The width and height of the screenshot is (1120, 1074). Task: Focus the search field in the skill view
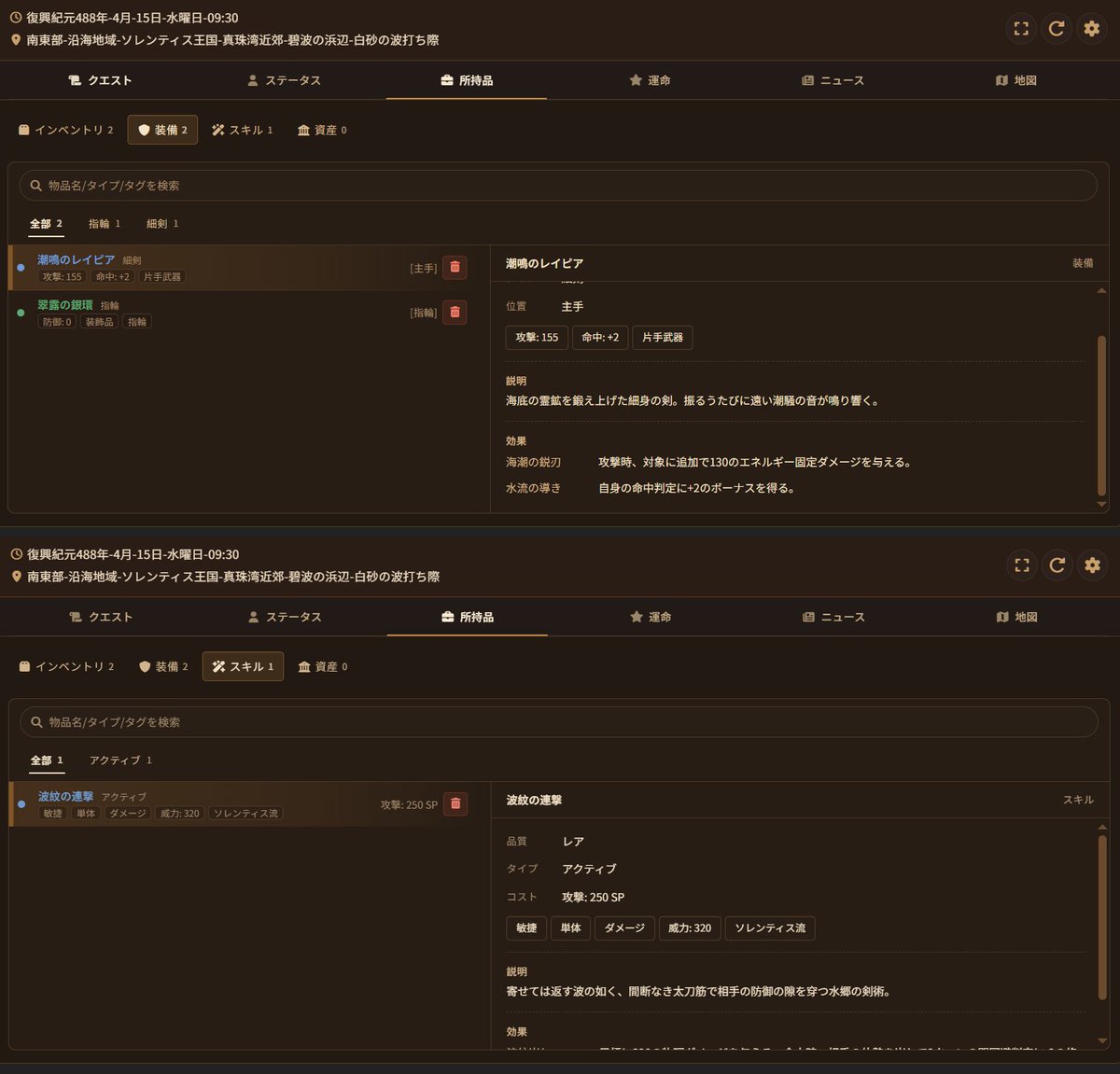click(x=559, y=722)
